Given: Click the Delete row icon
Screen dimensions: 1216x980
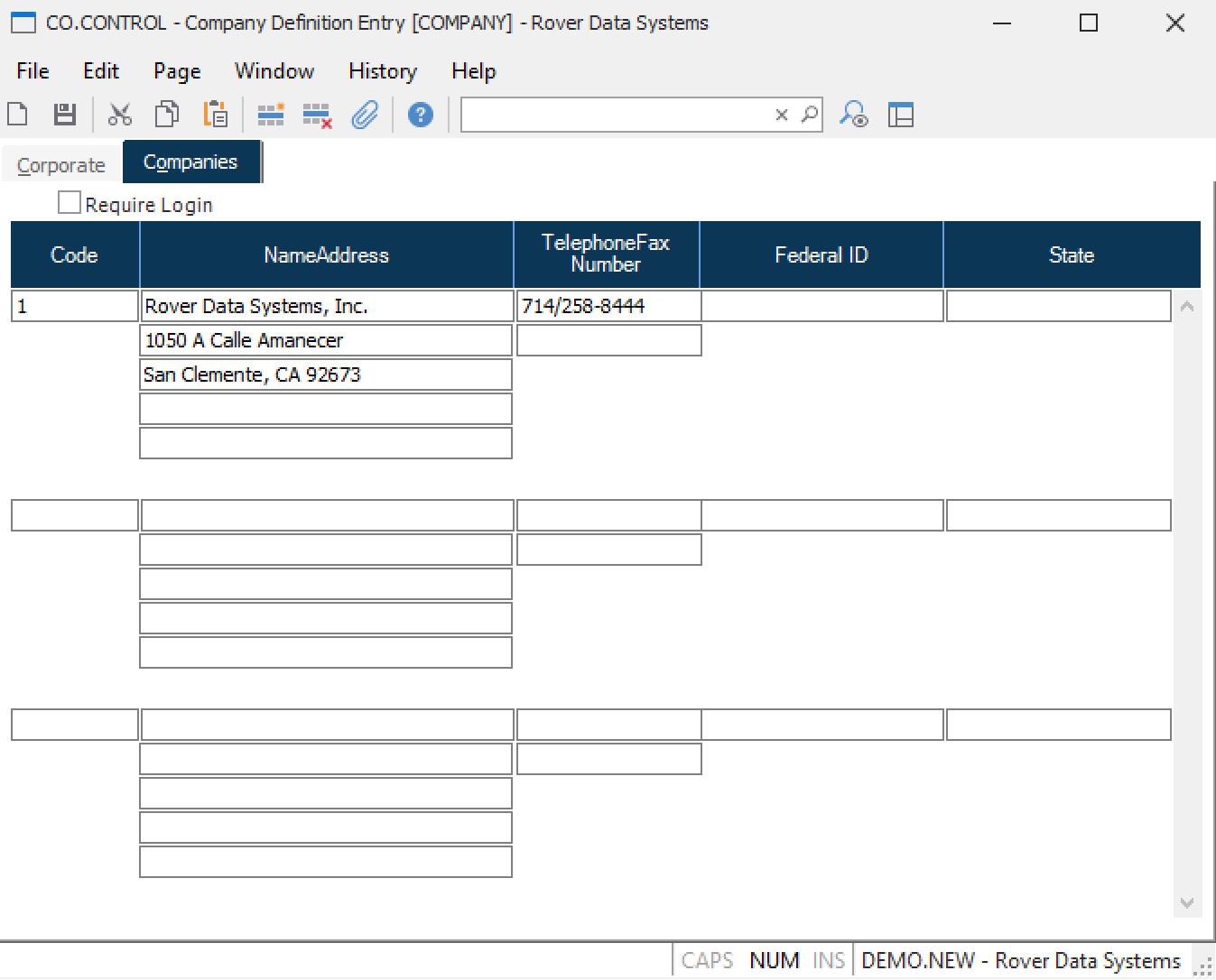Looking at the screenshot, I should click(317, 115).
